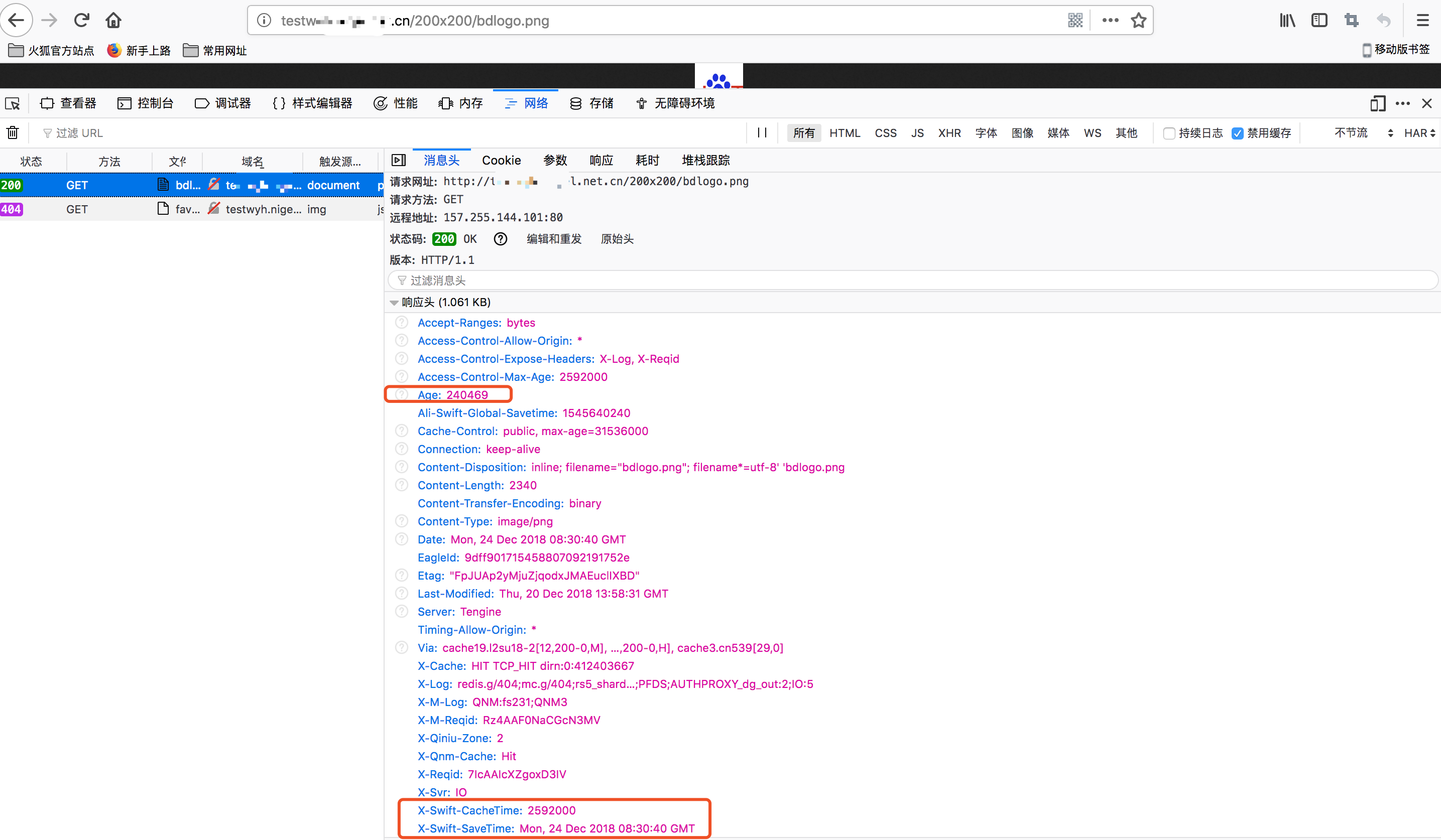The height and width of the screenshot is (840, 1441).
Task: Click the toggle details pane icon beside 消息头
Action: (x=399, y=160)
